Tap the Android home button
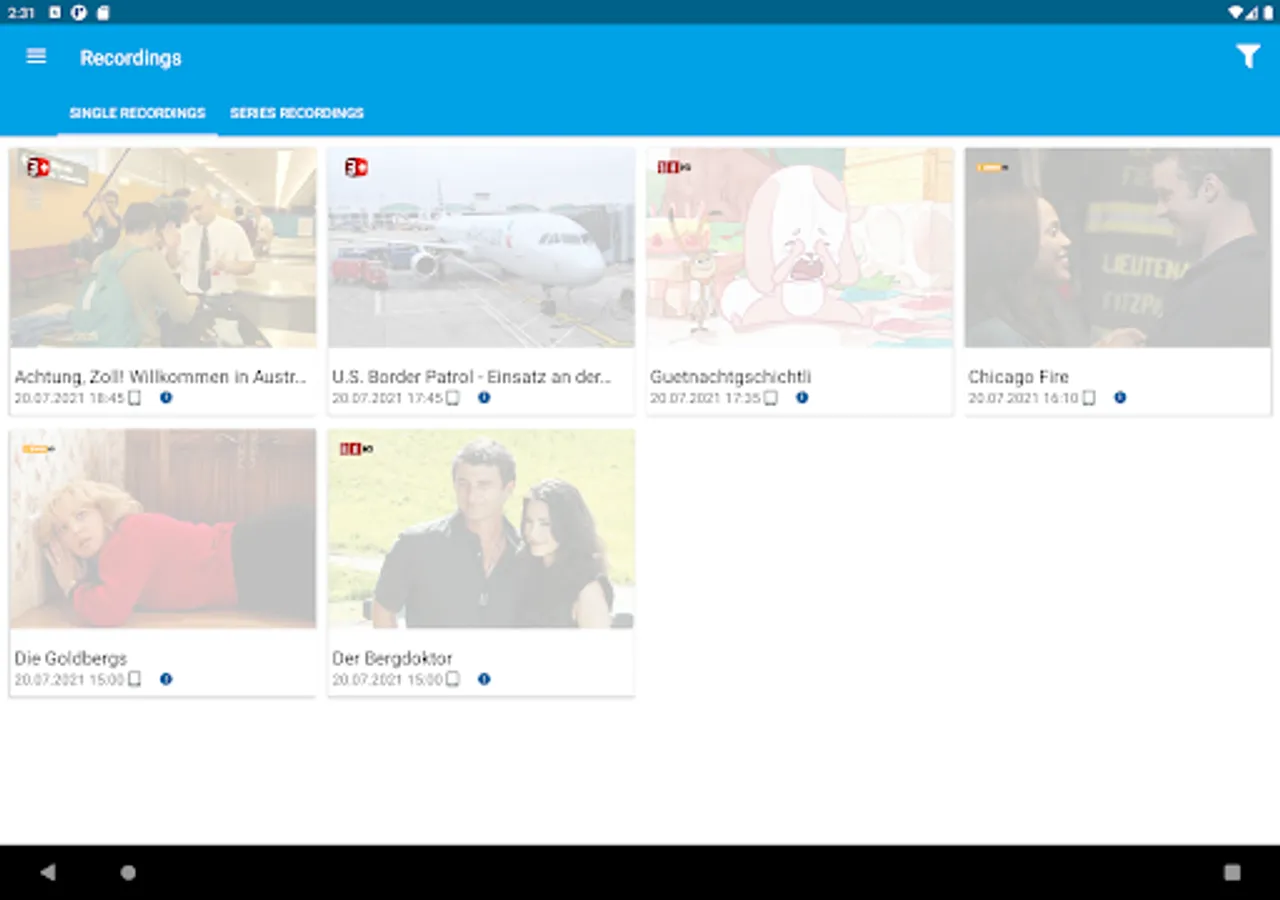Viewport: 1280px width, 900px height. pyautogui.click(x=128, y=872)
